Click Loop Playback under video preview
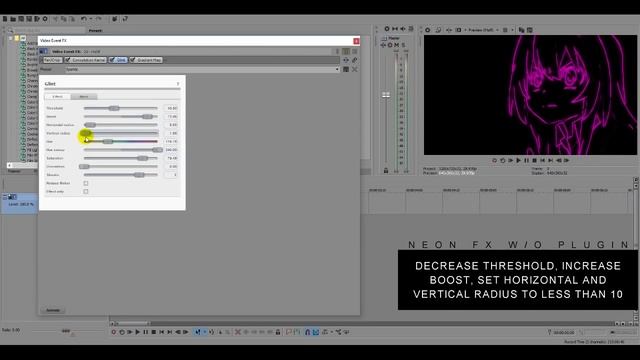The image size is (640, 360). [x=502, y=160]
